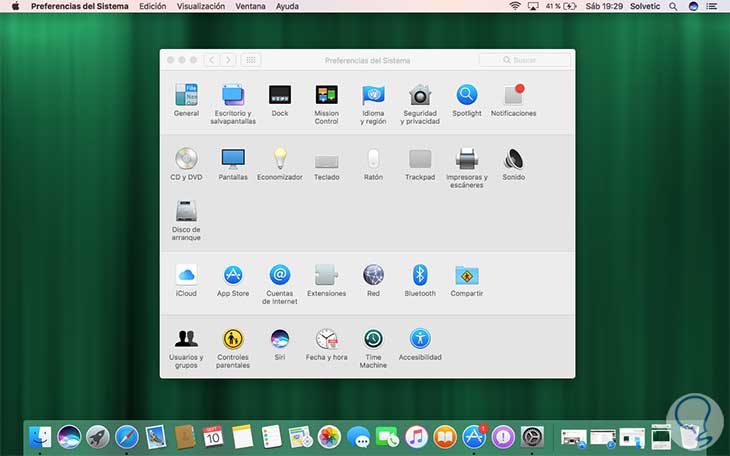730x456 pixels.
Task: Open the General preferences pane
Action: click(x=186, y=95)
